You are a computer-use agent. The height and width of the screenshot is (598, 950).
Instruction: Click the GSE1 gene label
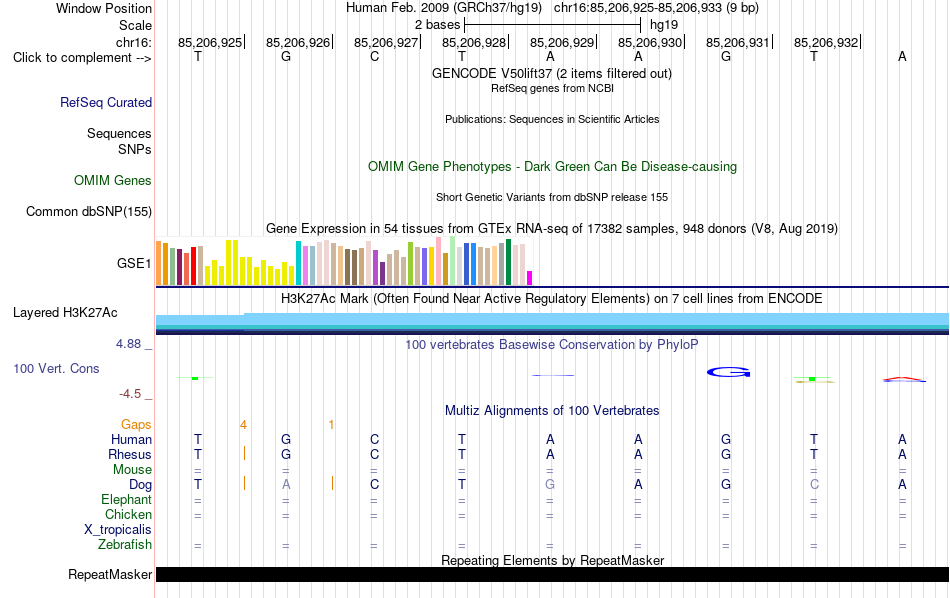134,263
